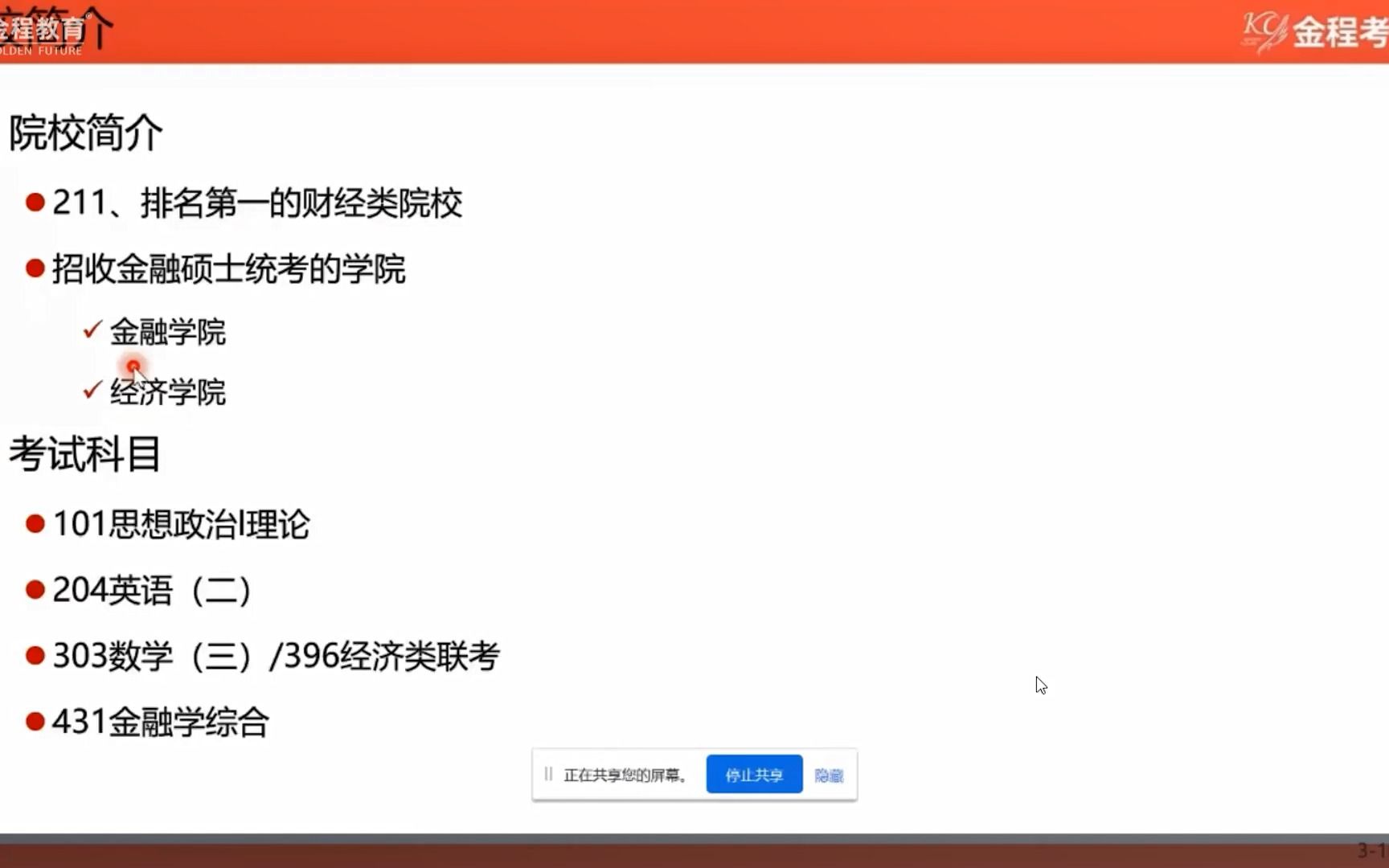Click the 隐藏 link in the sharing bar
The width and height of the screenshot is (1389, 868).
[829, 774]
